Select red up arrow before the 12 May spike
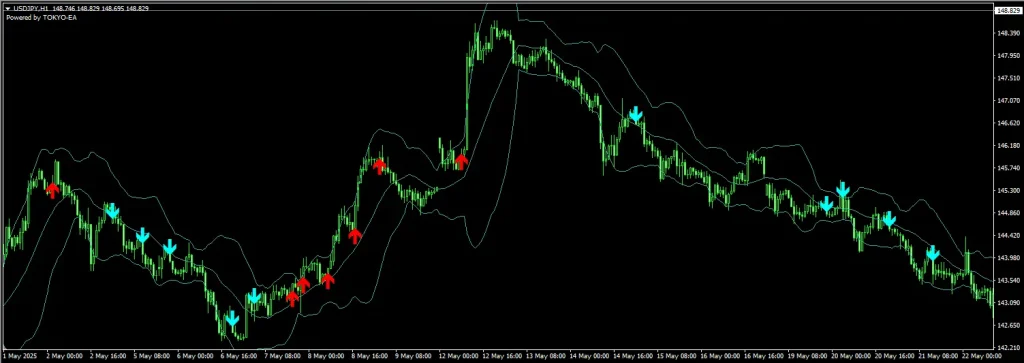1024x363 pixels. (x=461, y=161)
